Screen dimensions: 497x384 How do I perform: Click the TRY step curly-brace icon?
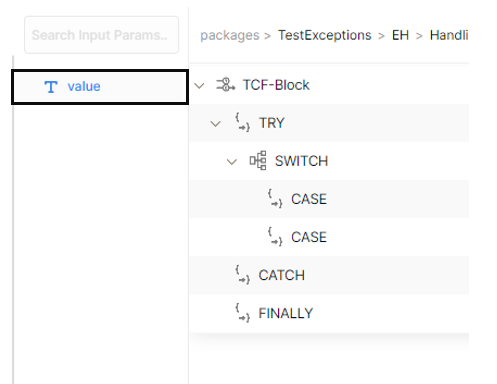242,122
